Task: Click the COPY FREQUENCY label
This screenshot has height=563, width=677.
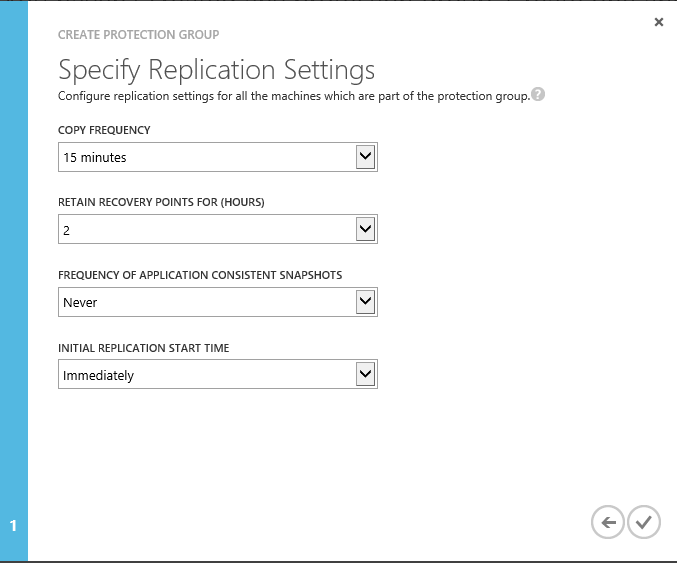Action: tap(104, 131)
